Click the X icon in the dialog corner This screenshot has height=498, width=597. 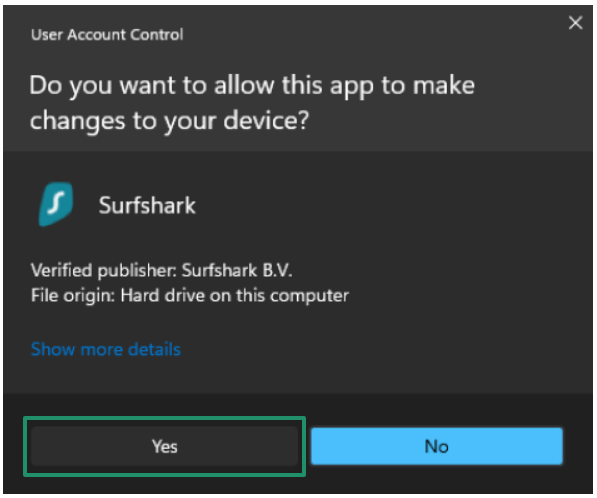[575, 22]
